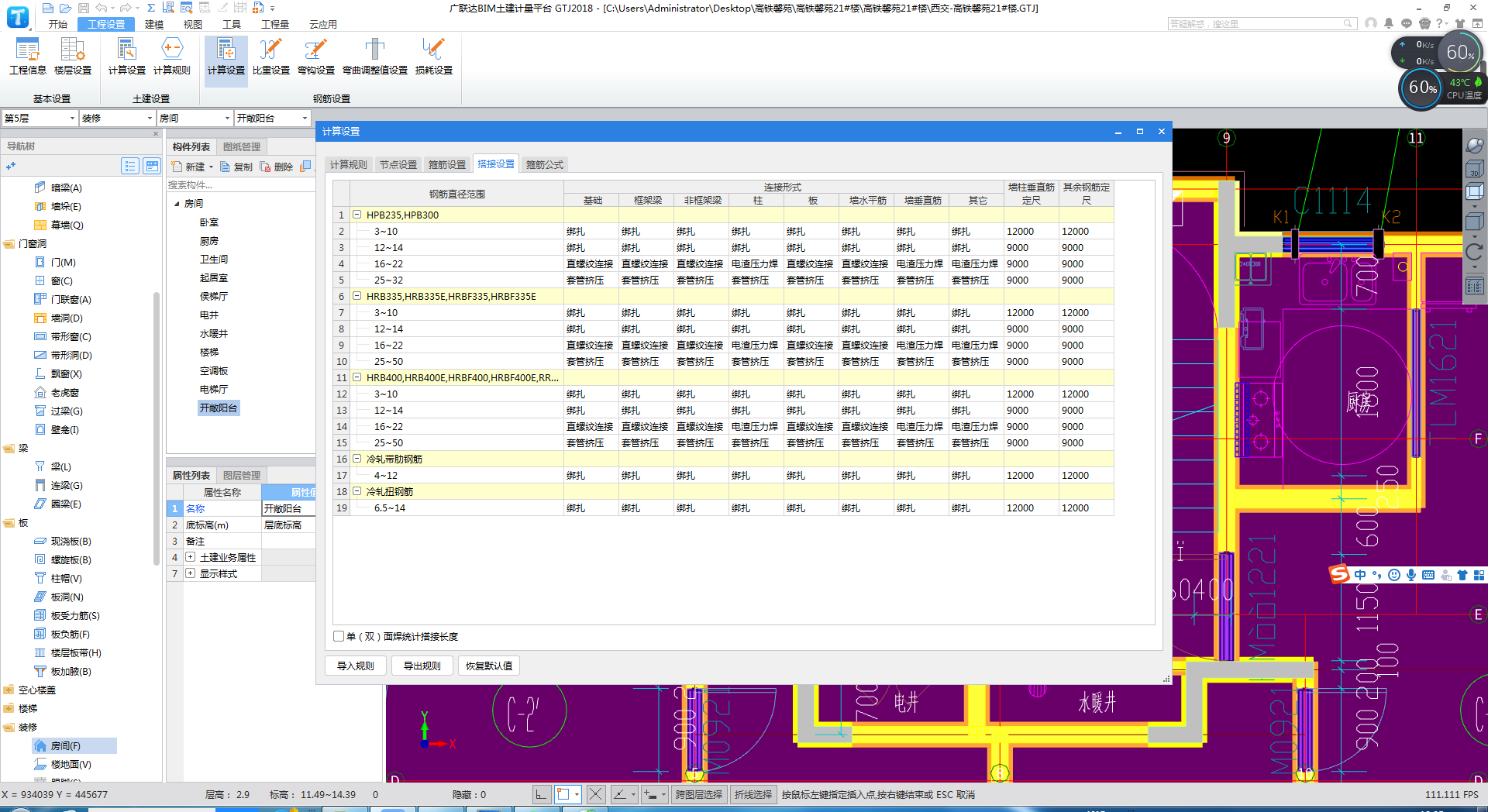Select 板受力筋(S) slab rebar component

point(67,615)
